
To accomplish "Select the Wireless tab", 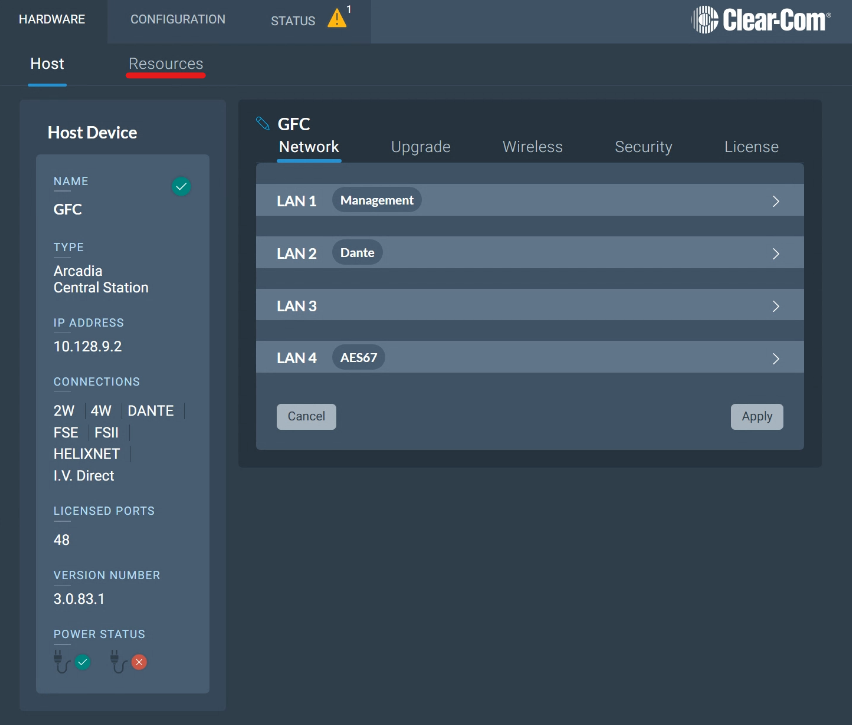I will click(532, 147).
